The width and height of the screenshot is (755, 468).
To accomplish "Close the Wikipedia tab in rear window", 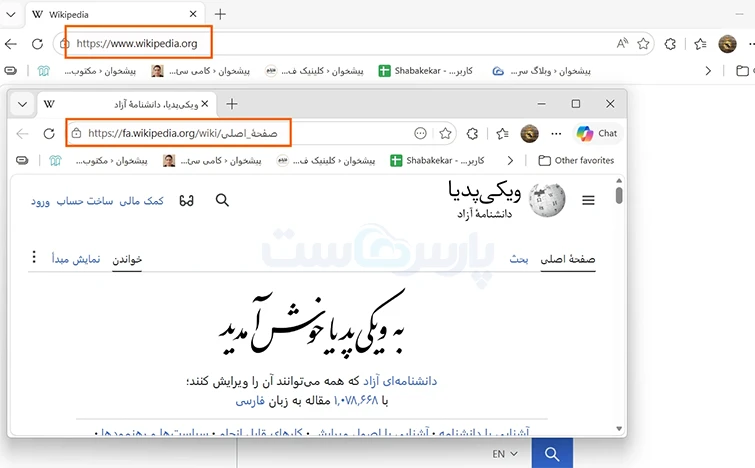I will pyautogui.click(x=193, y=14).
